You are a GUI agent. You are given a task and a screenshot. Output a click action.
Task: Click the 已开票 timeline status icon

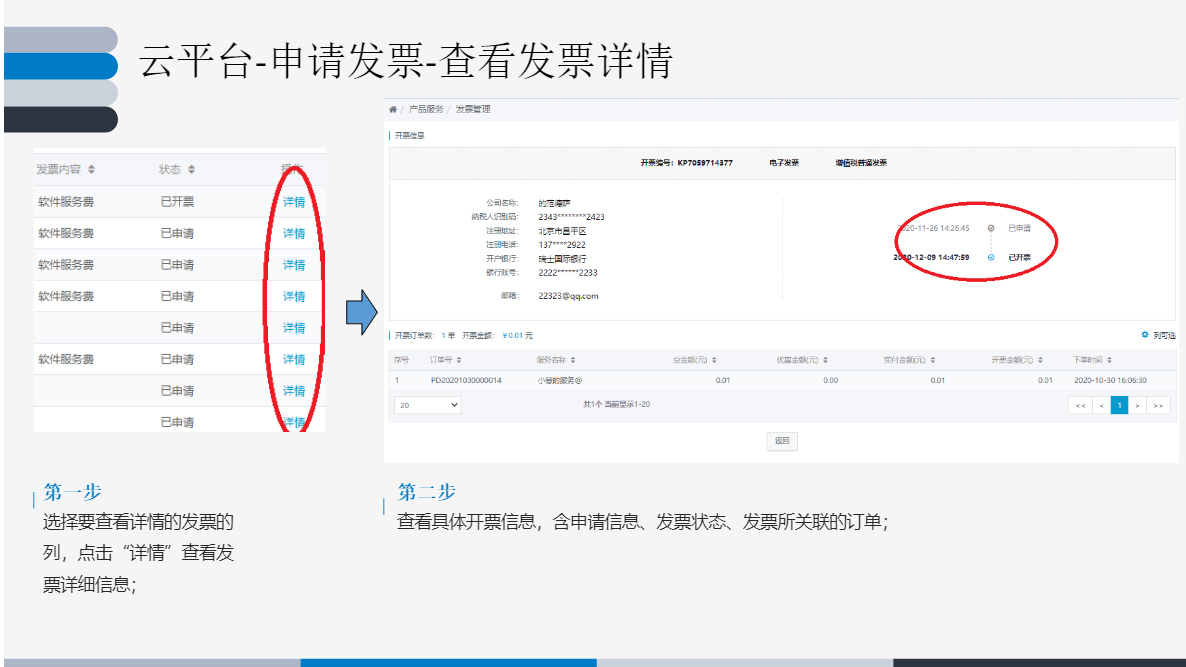(991, 258)
